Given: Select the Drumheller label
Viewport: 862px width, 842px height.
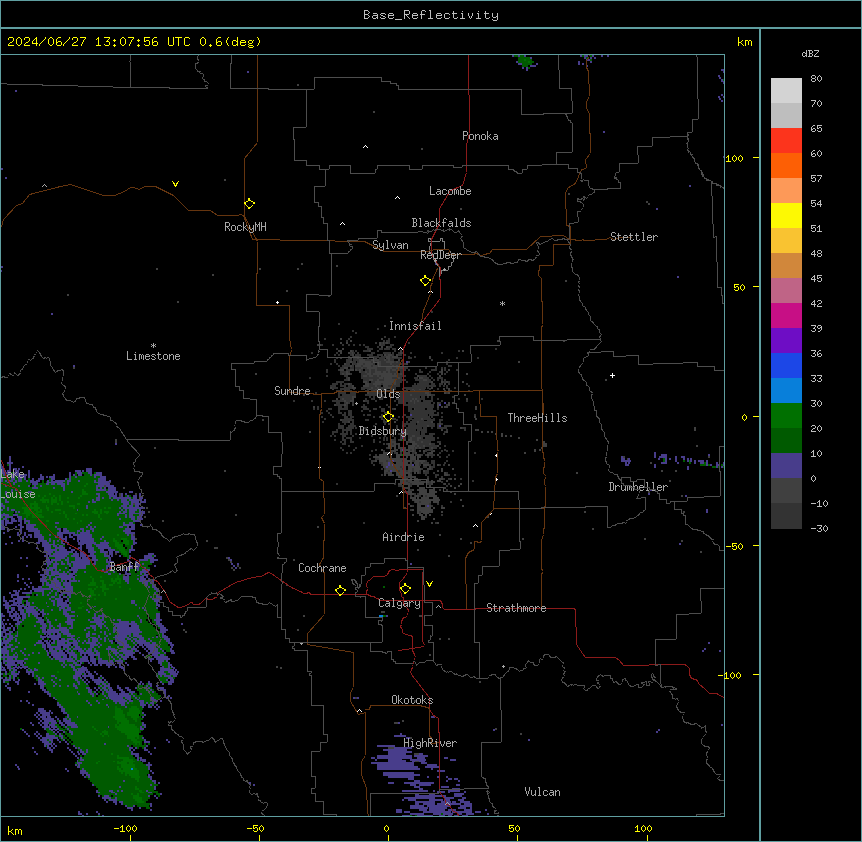Looking at the screenshot, I should (638, 487).
